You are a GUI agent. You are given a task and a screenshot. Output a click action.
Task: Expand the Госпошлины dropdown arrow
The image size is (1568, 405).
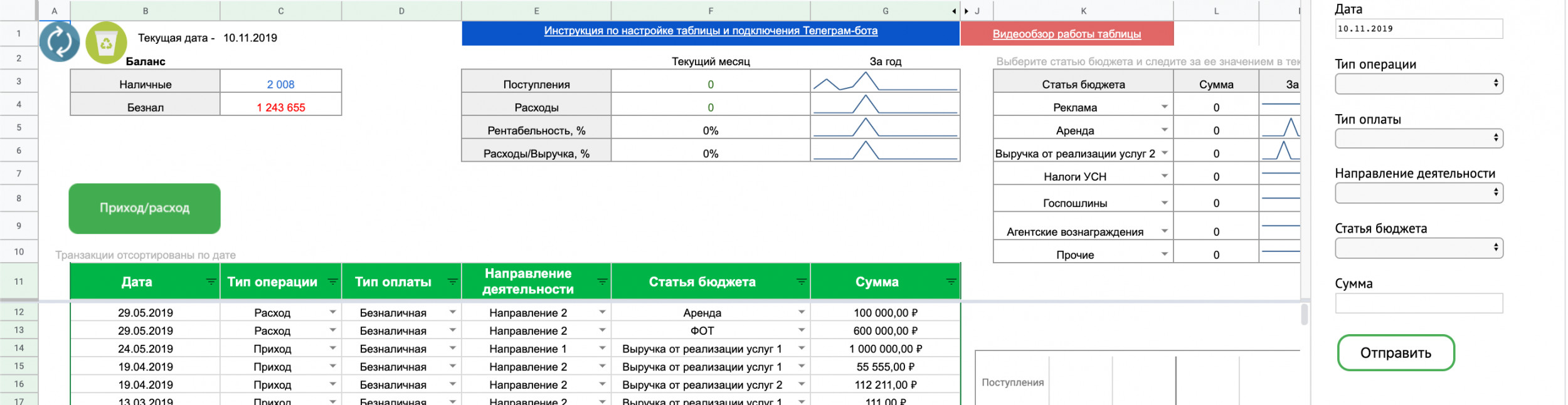(1164, 203)
